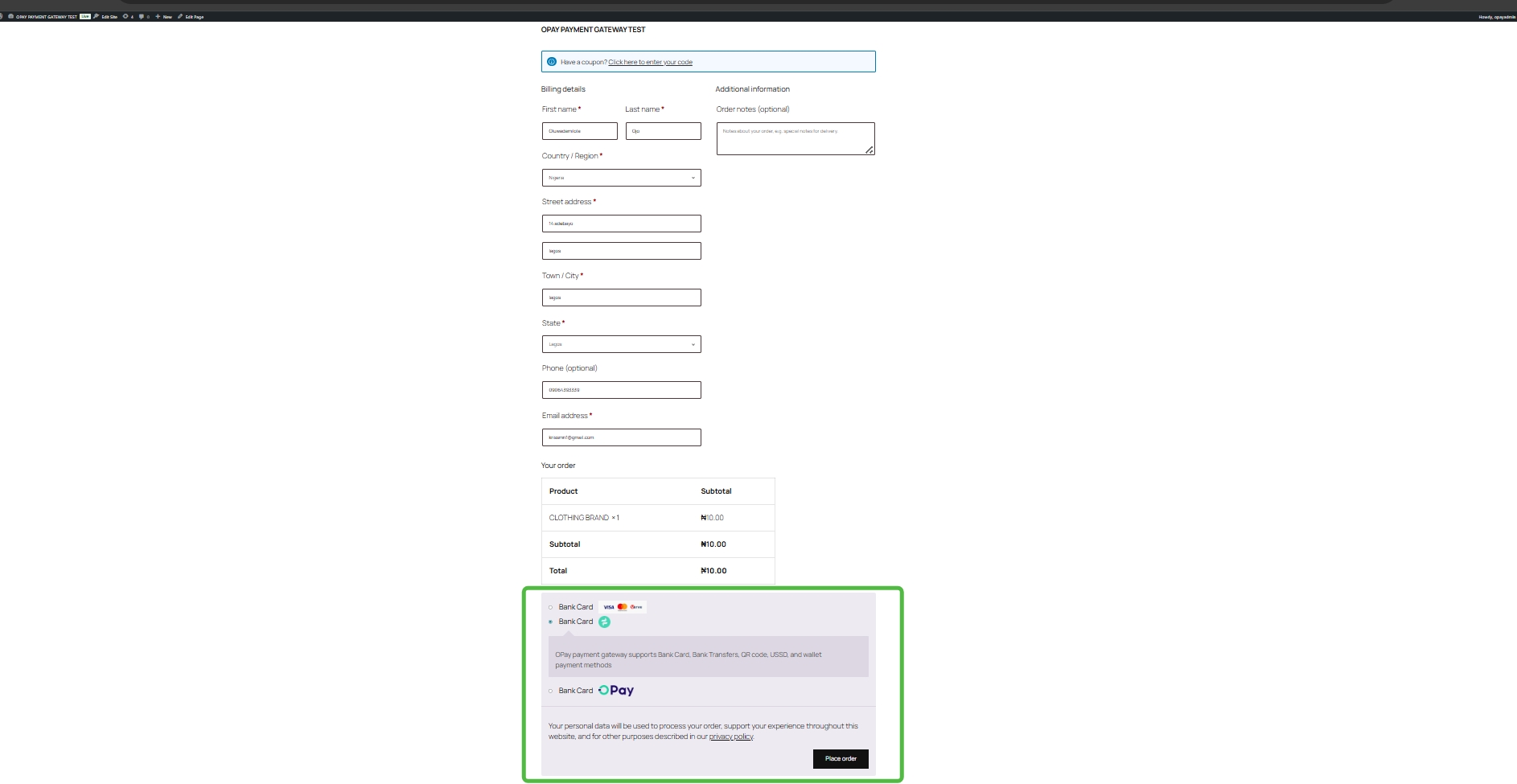The image size is (1517, 784).
Task: Open the Country / Region dropdown
Action: [x=621, y=178]
